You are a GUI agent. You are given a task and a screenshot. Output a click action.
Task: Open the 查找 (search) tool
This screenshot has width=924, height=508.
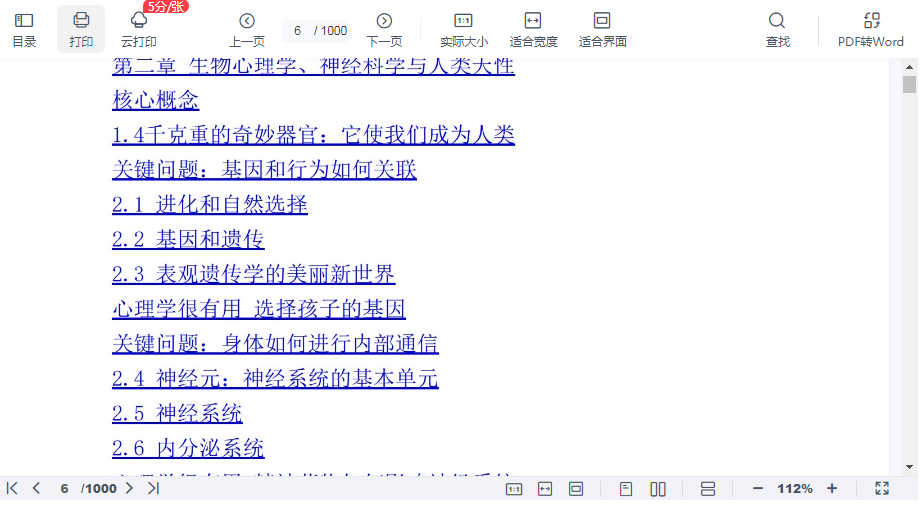coord(777,29)
